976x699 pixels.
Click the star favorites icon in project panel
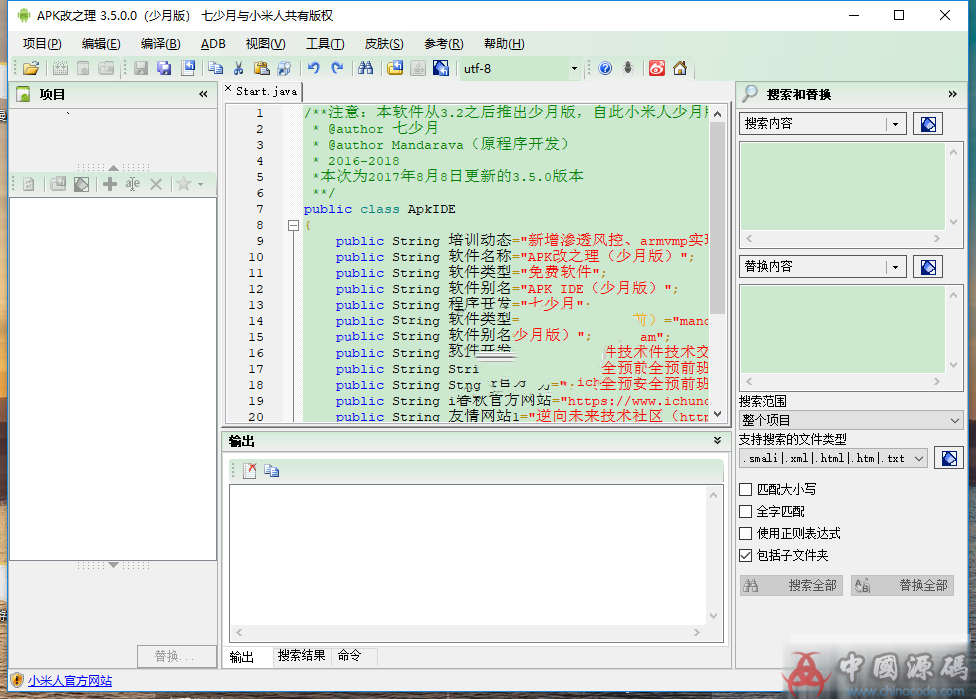click(183, 184)
